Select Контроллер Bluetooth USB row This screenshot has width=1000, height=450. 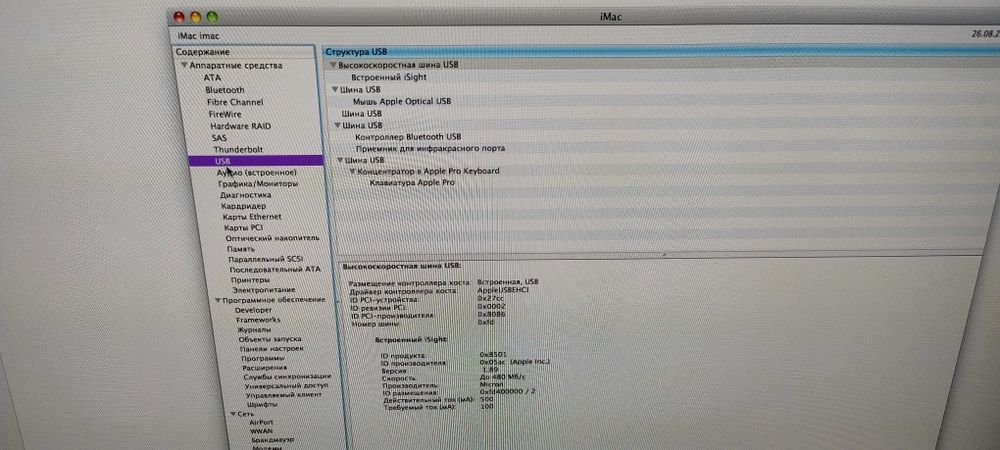tap(408, 137)
